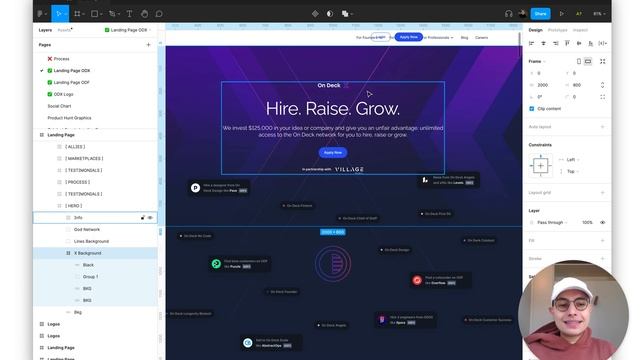Open the Frame tool options arrow
The image size is (640, 360).
coord(83,14)
